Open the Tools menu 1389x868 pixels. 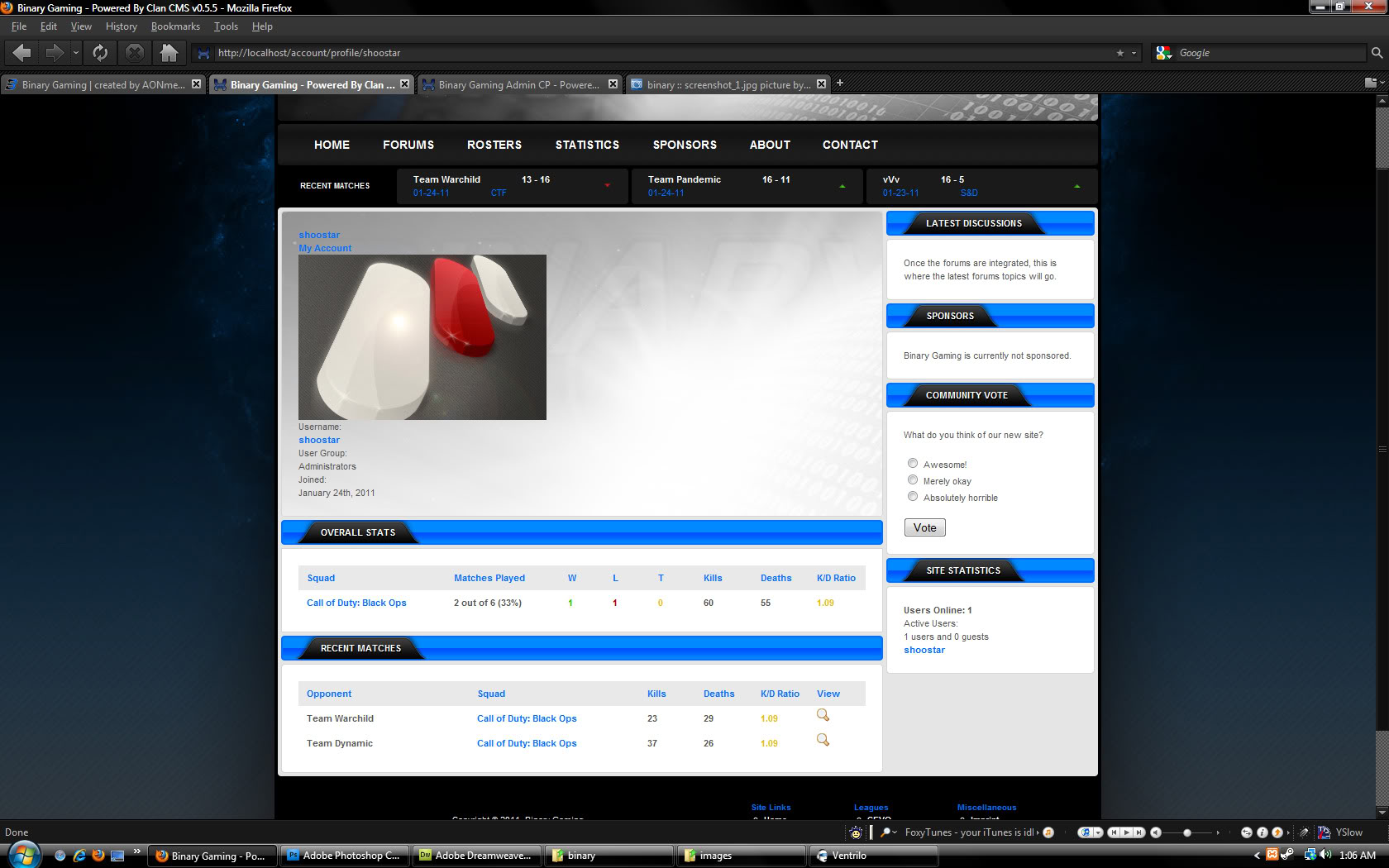226,26
